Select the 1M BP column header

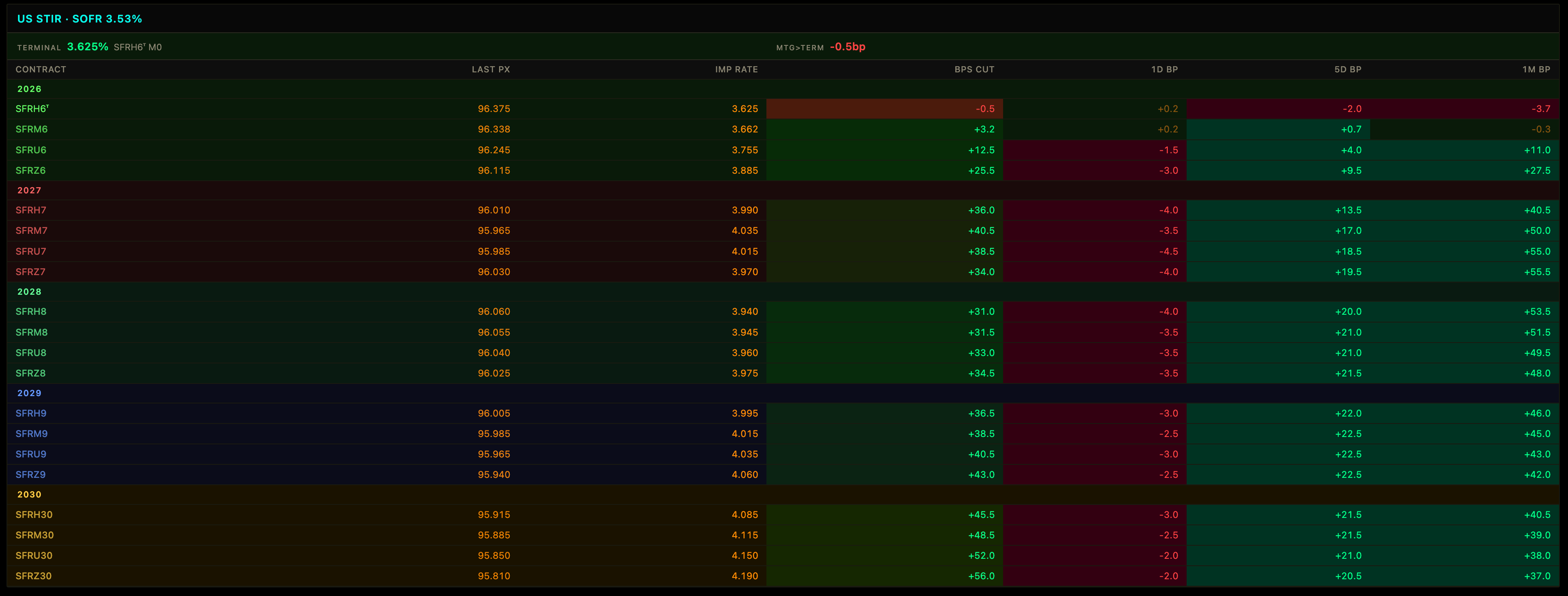click(x=1536, y=69)
